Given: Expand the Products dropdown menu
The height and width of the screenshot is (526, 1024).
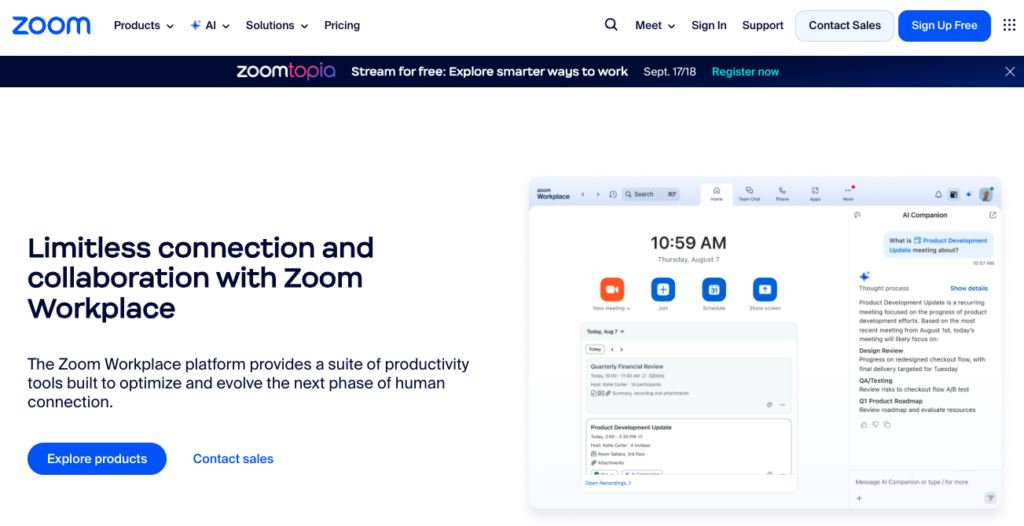Looking at the screenshot, I should click(x=143, y=25).
